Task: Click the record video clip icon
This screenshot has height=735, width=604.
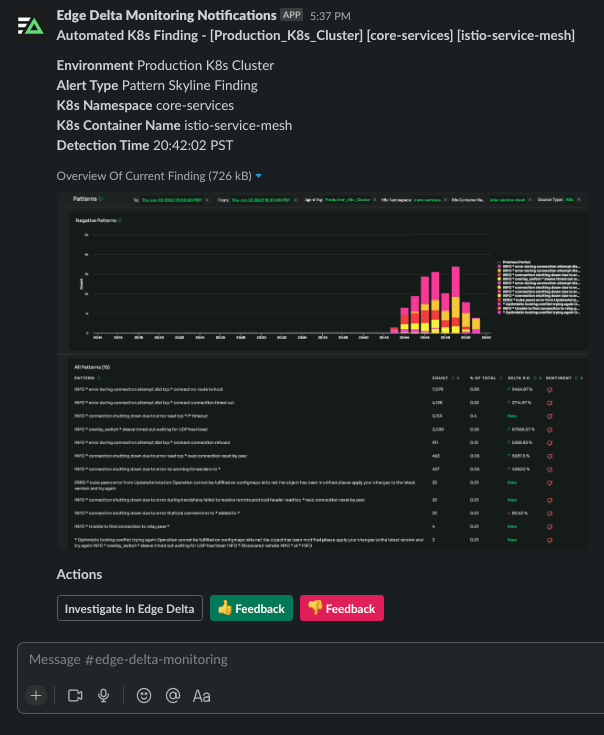Action: click(75, 696)
